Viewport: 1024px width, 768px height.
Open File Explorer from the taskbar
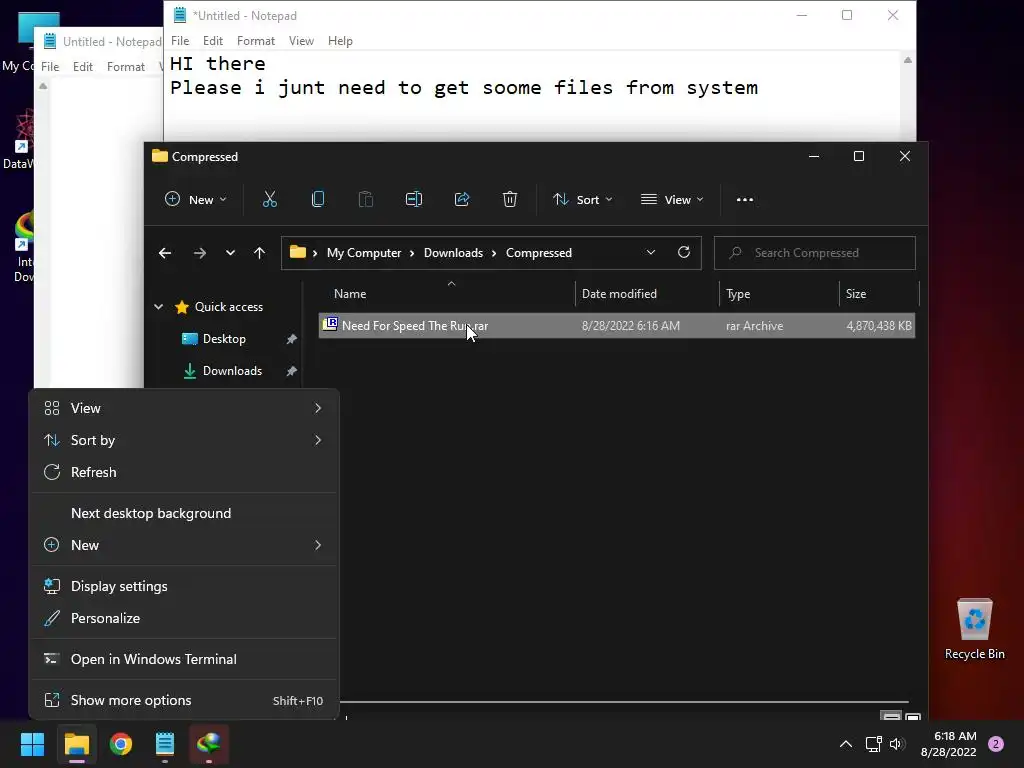point(76,744)
